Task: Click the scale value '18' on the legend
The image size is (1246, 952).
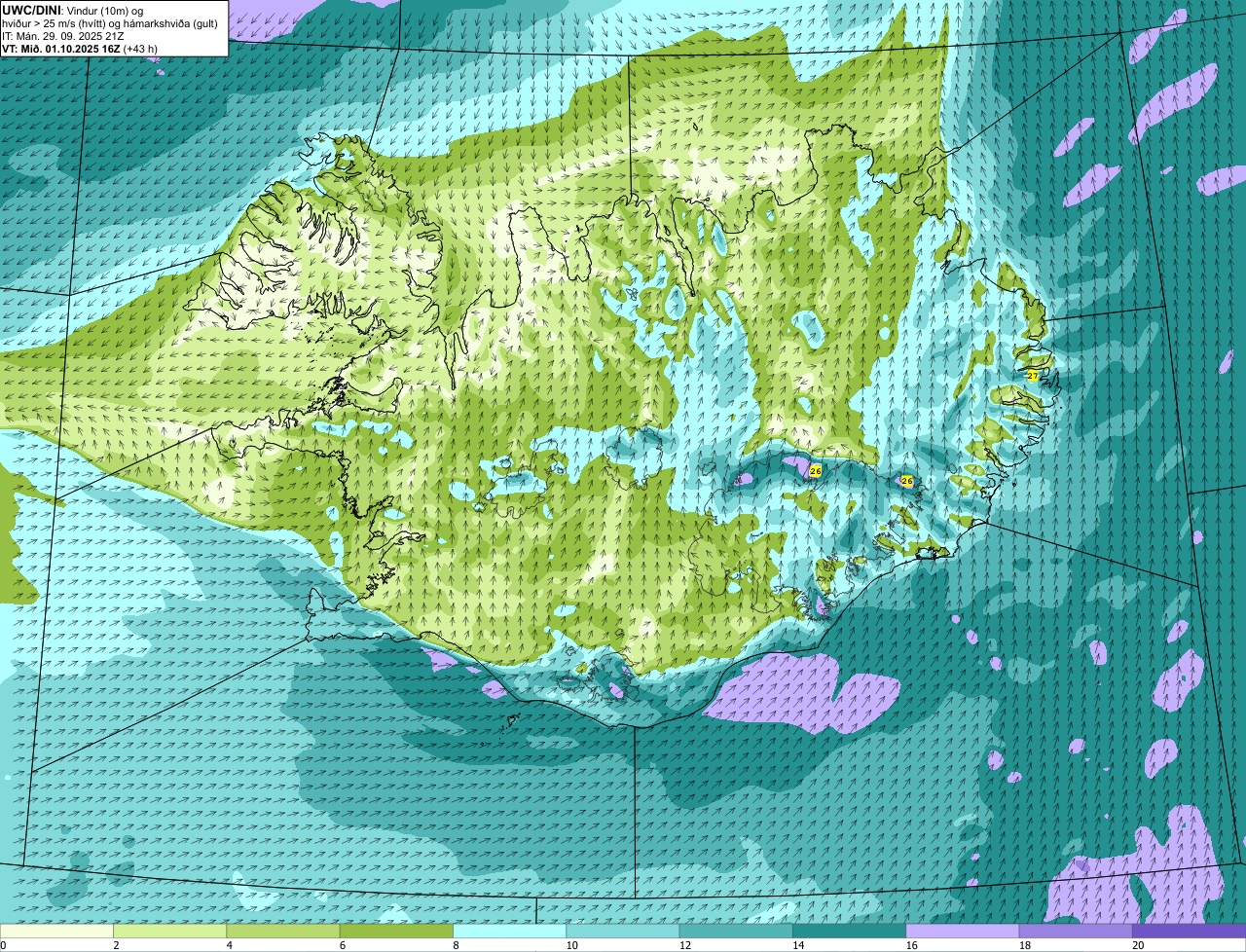Action: 1024,945
